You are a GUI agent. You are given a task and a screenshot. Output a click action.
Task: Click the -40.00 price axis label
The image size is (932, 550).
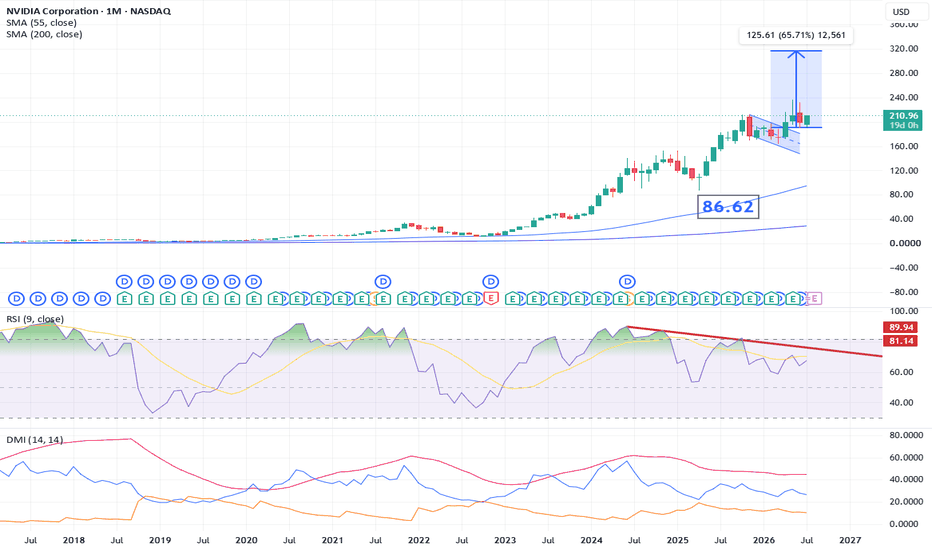(x=903, y=268)
